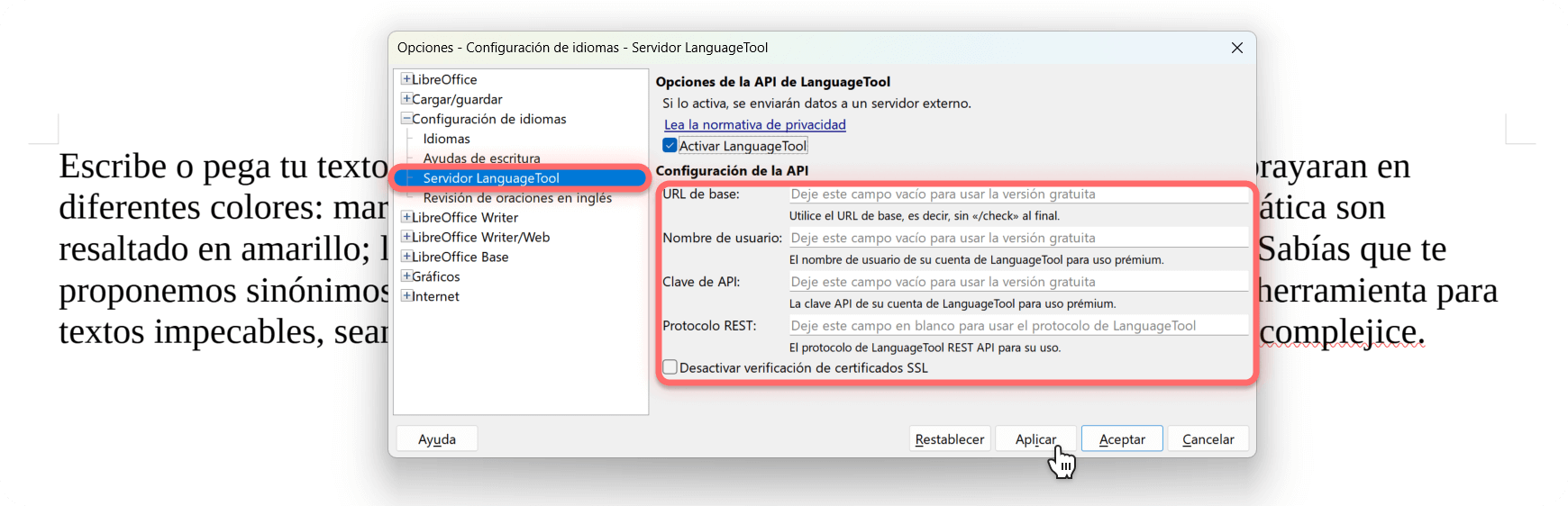Select Servidor LanguageTool tree item
The height and width of the screenshot is (506, 1568).
point(491,178)
